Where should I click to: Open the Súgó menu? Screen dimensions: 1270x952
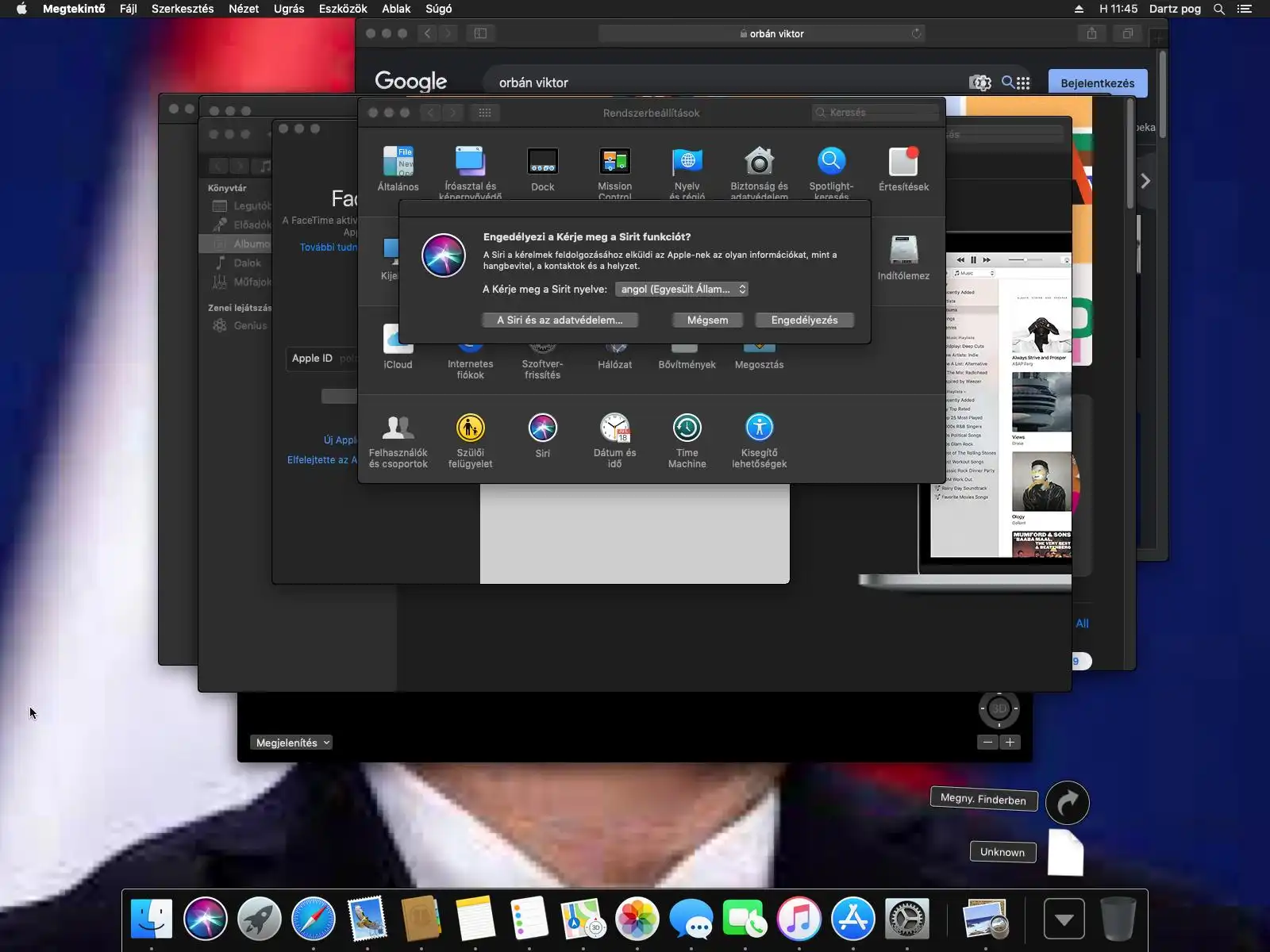pos(439,9)
